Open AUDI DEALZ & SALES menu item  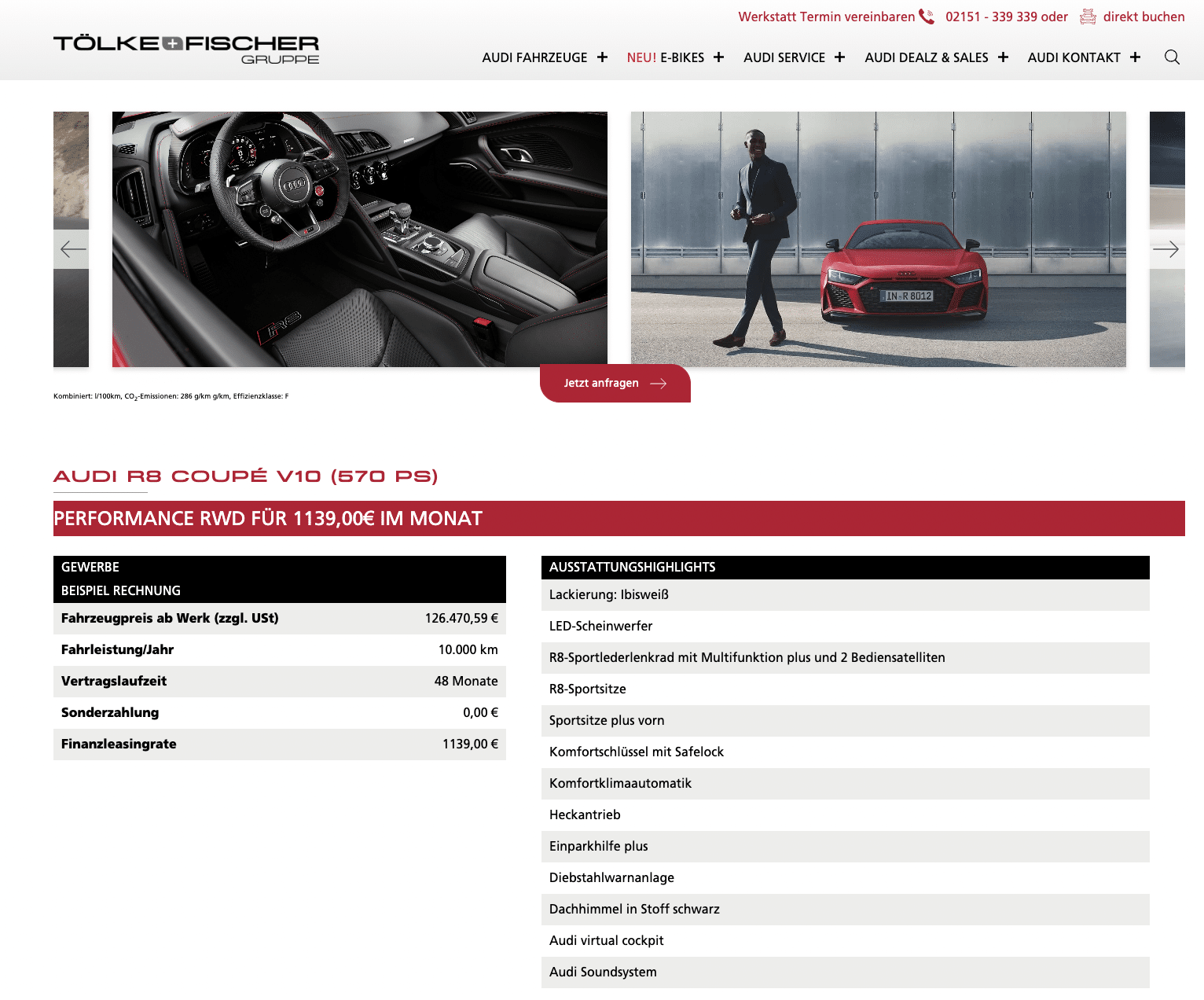point(927,57)
